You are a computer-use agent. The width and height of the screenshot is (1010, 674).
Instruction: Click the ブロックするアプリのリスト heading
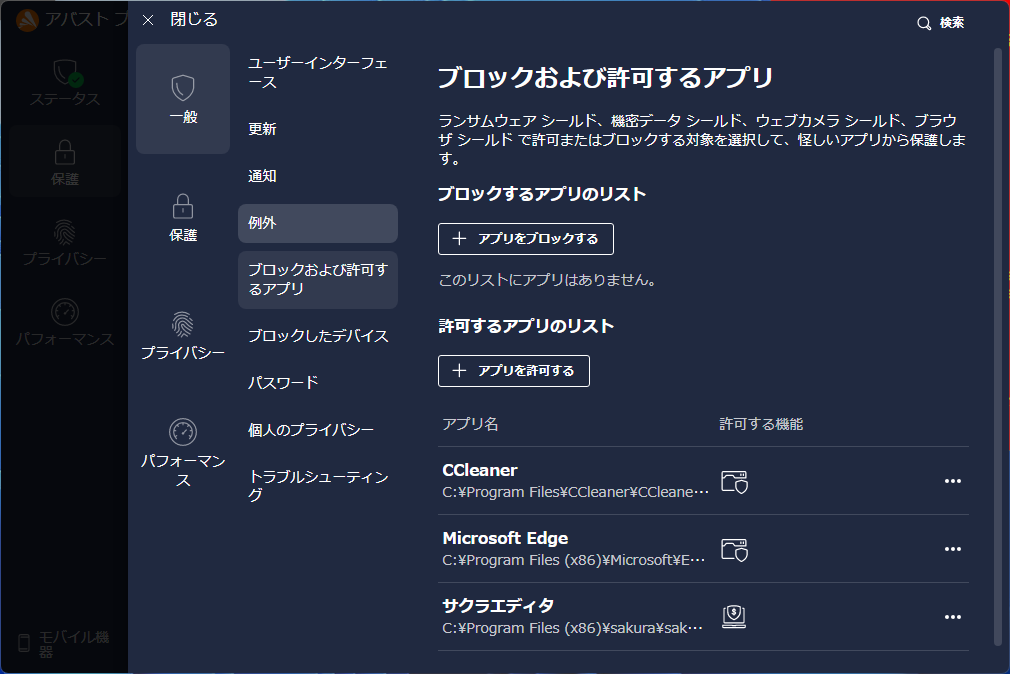click(542, 195)
